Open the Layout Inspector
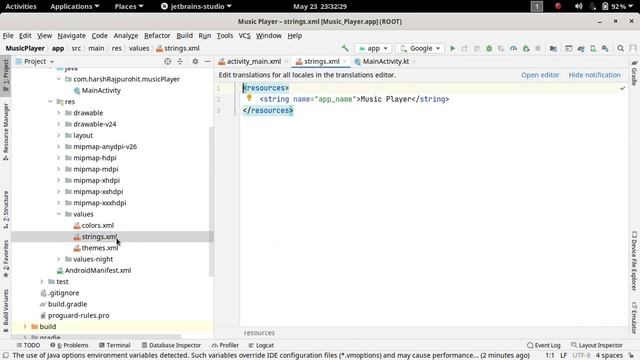 click(x=596, y=345)
